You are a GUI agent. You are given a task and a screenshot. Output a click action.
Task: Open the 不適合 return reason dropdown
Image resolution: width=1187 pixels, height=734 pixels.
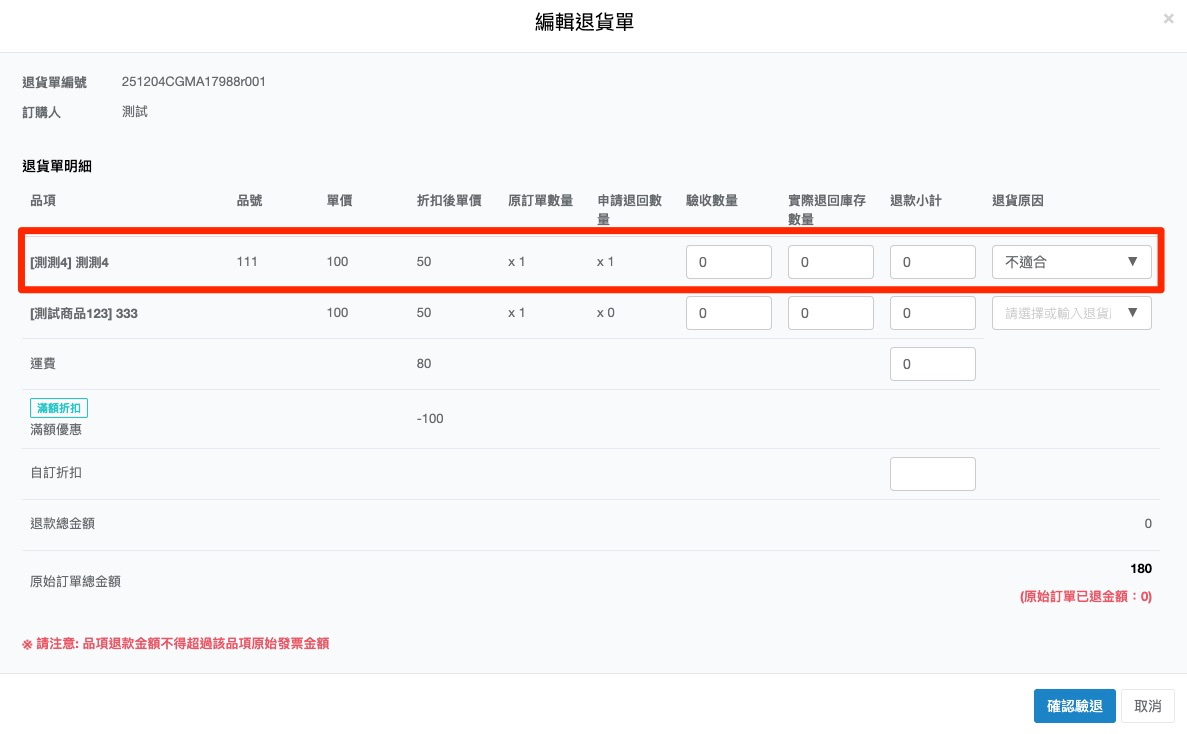tap(1071, 262)
